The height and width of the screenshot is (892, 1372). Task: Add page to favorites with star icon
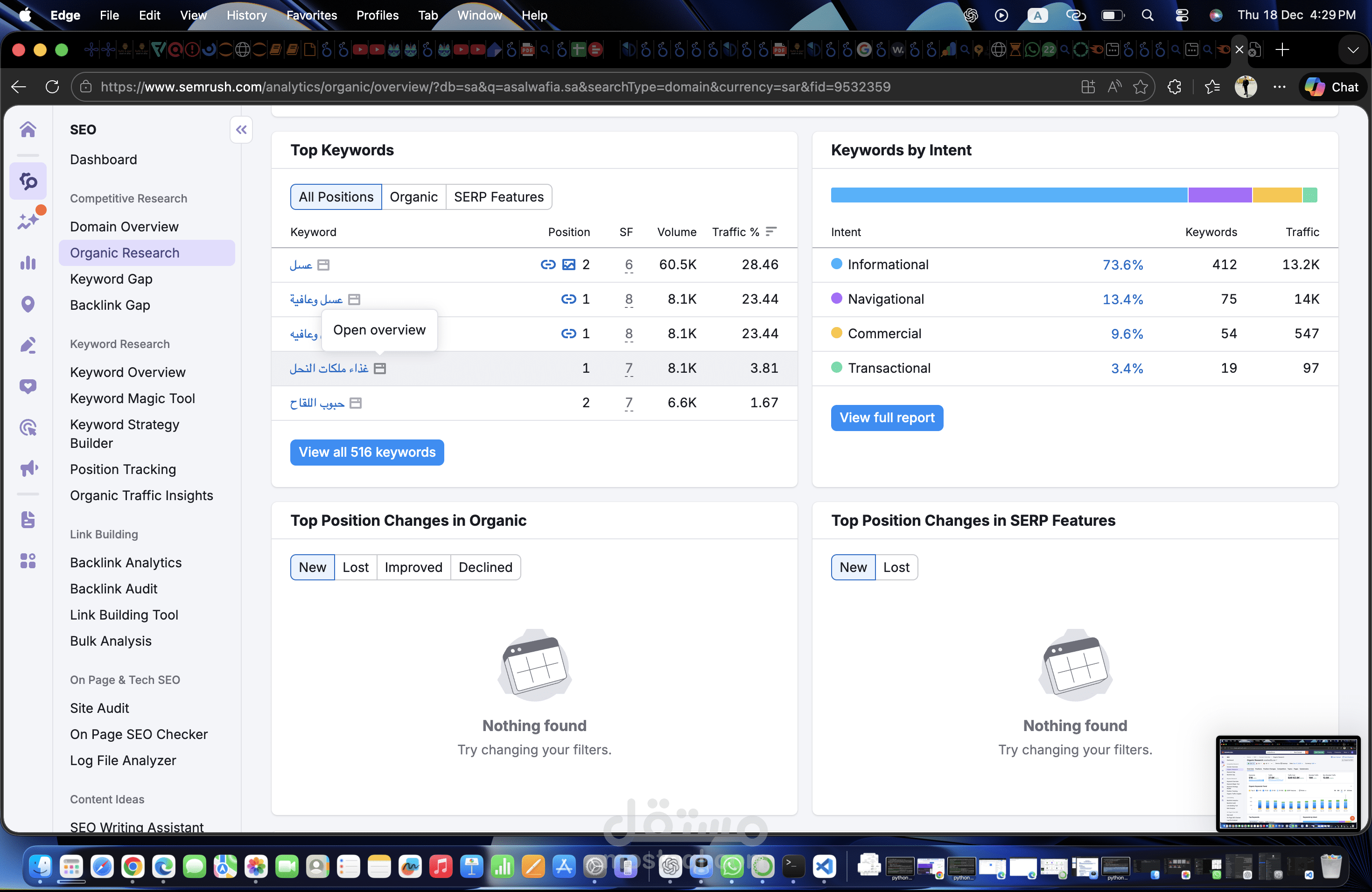point(1140,87)
